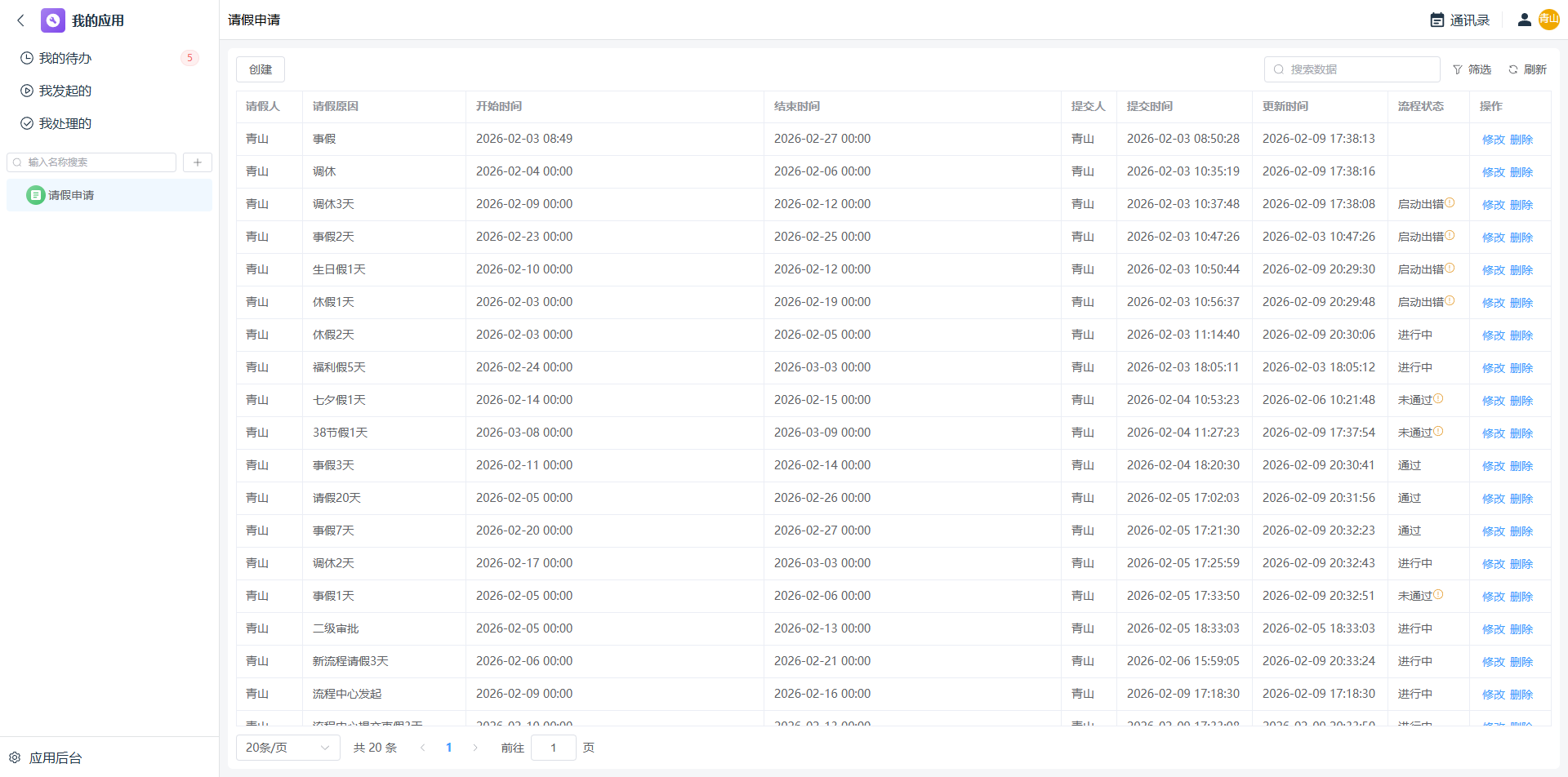The height and width of the screenshot is (777, 1568).
Task: Click the info icon next to first 启动出错
Action: [1450, 203]
